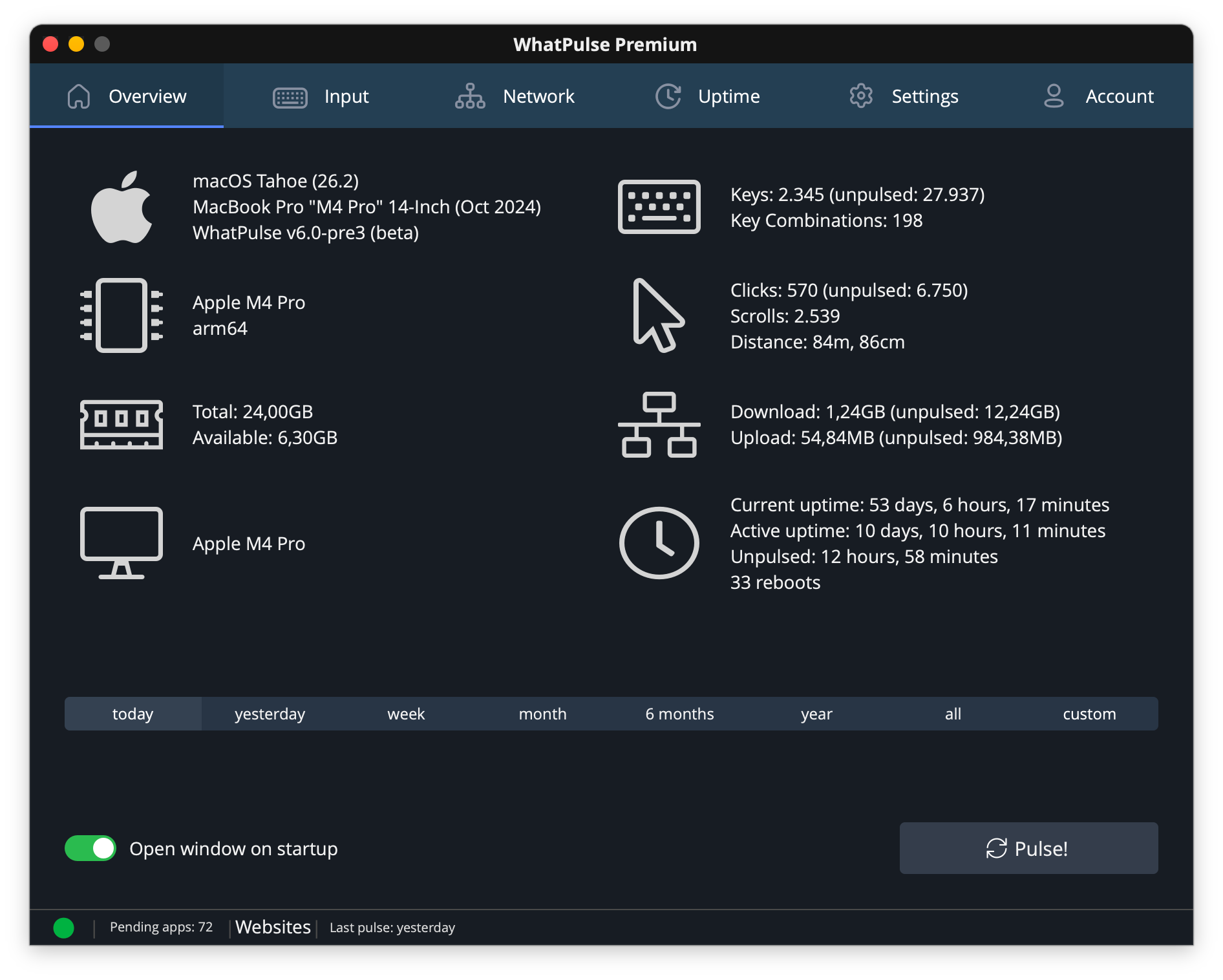Click the monitor display icon
Screen dimensions: 1223x980
pos(122,543)
